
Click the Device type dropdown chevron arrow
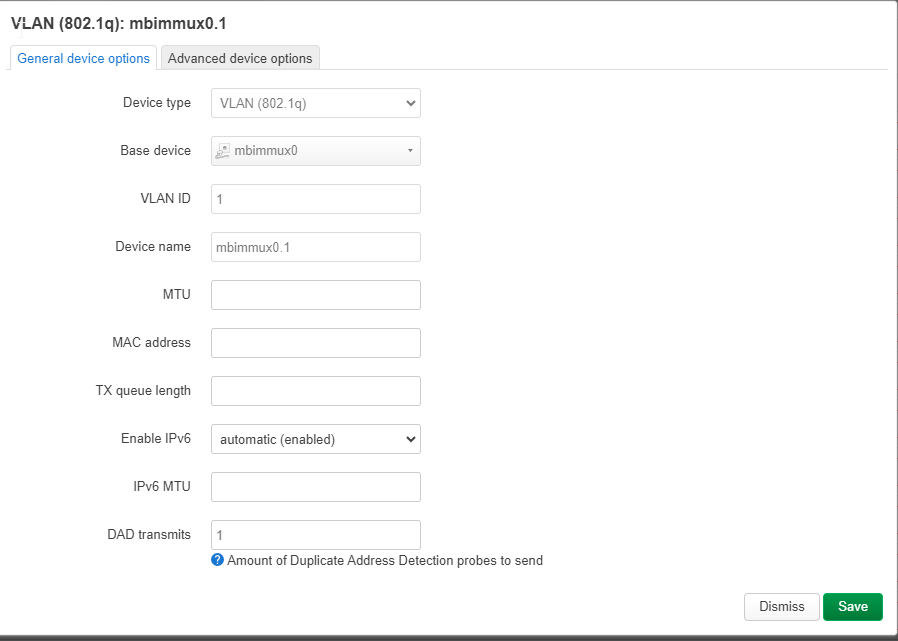(411, 104)
